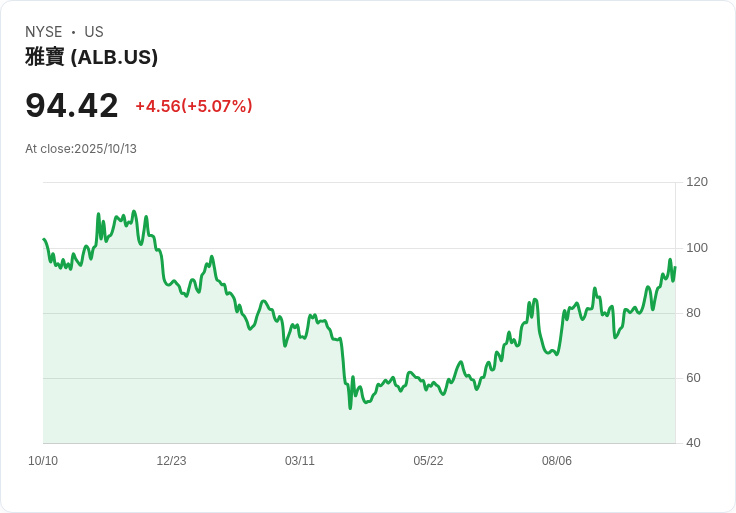This screenshot has height=513, width=736.
Task: Click the 120 label on the price axis
Action: point(696,182)
